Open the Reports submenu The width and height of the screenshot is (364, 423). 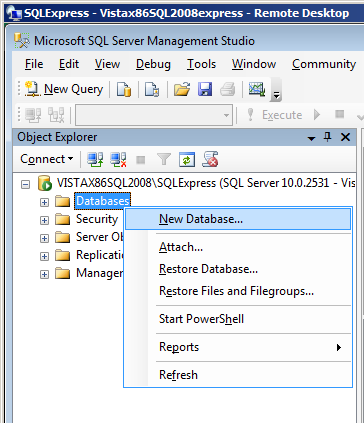tap(238, 347)
